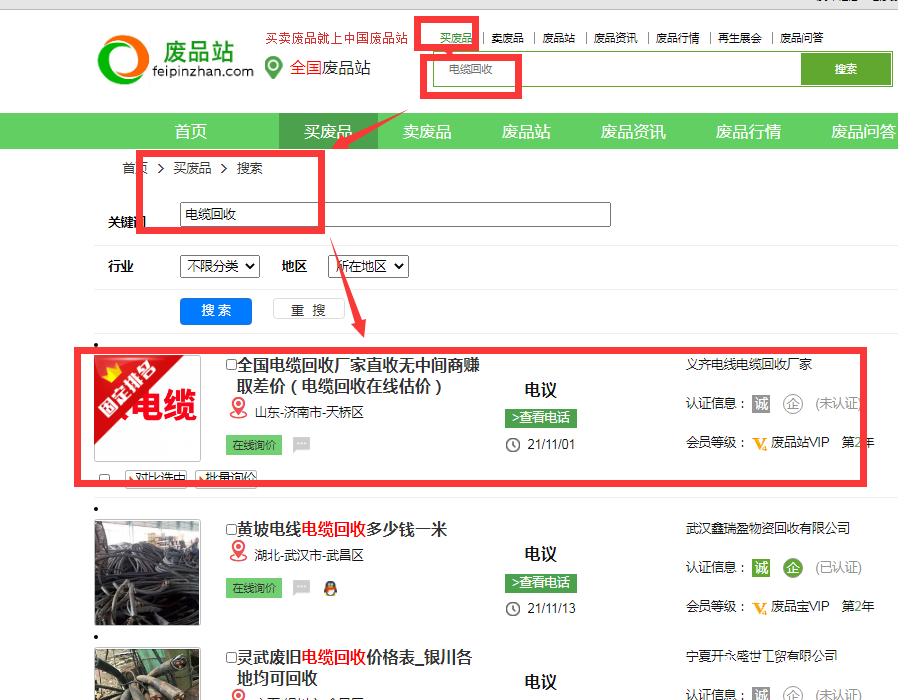
Task: Focus the 关键词 keyword input field
Action: coord(395,214)
